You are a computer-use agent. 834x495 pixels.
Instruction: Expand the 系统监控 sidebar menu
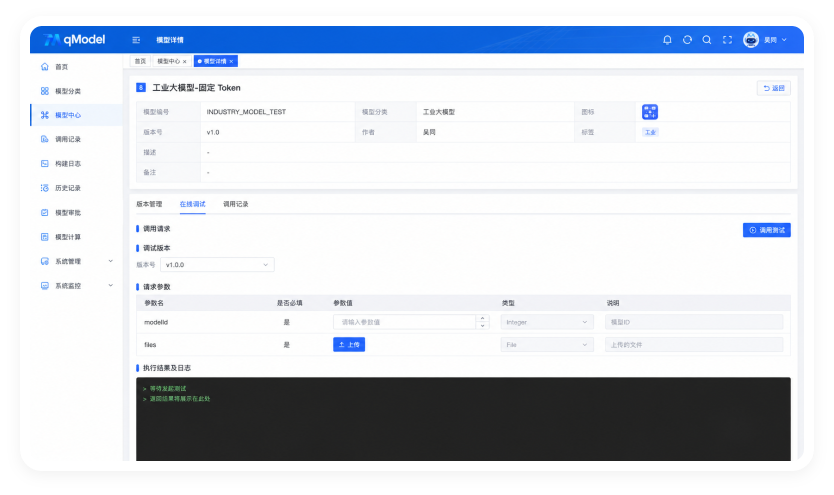click(x=77, y=286)
